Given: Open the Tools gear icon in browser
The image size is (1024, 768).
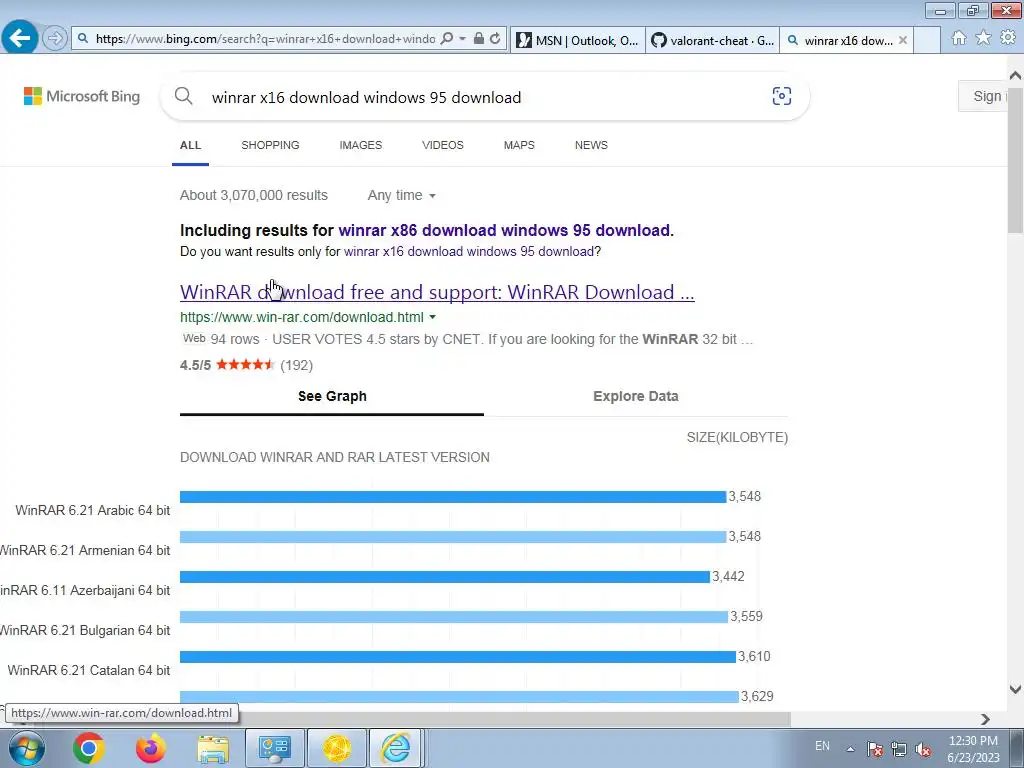Looking at the screenshot, I should coord(1008,38).
